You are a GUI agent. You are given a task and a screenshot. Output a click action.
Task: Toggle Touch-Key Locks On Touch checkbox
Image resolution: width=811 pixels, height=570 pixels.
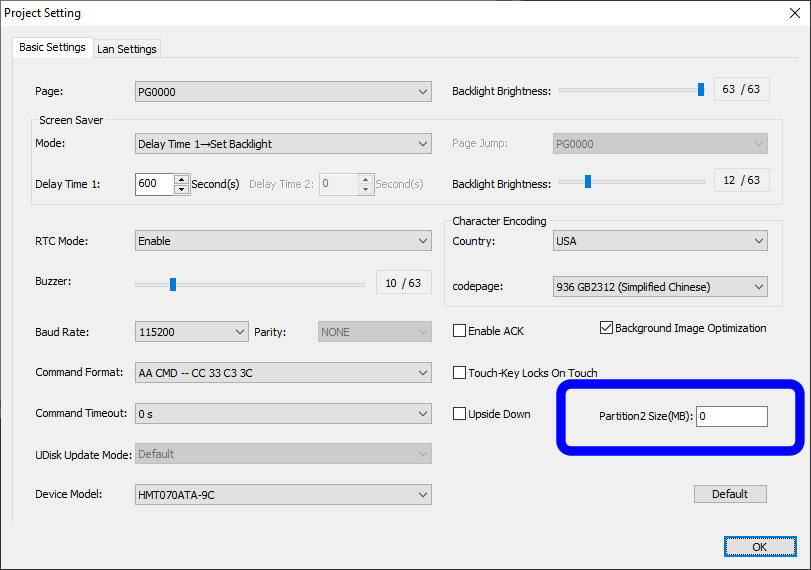[460, 373]
